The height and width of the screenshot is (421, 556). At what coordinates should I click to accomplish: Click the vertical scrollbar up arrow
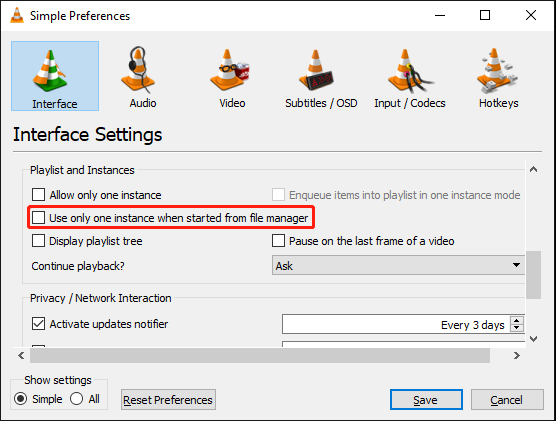533,170
